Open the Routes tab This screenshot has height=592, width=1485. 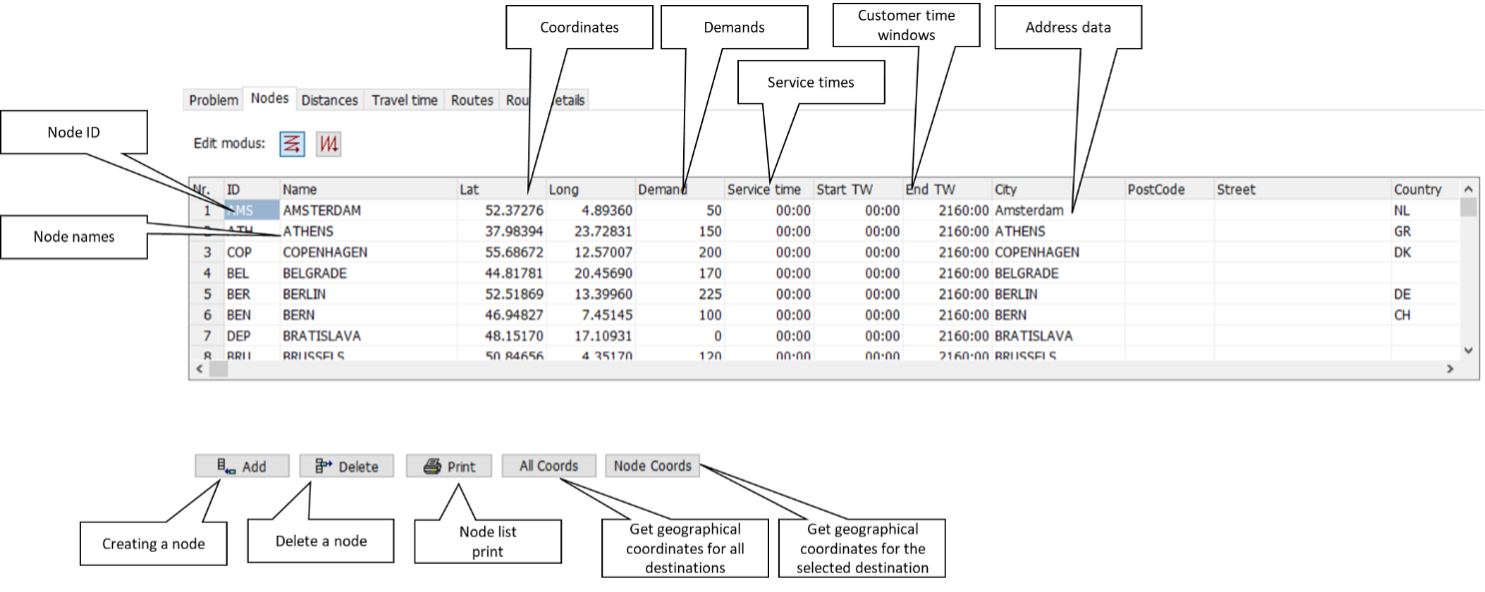pos(472,100)
